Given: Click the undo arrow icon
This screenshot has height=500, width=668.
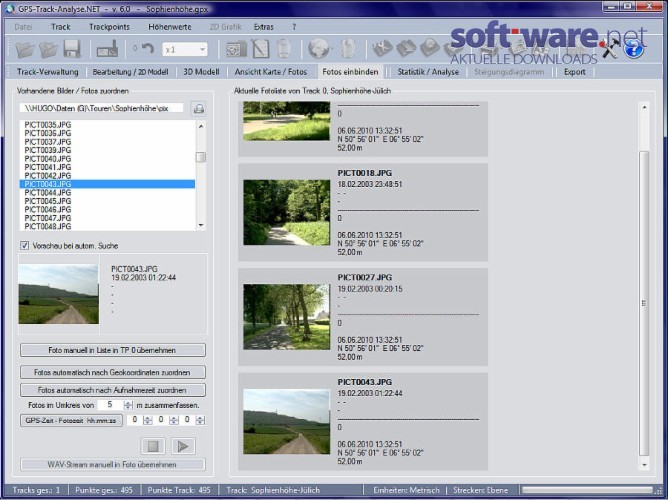Looking at the screenshot, I should (x=148, y=49).
